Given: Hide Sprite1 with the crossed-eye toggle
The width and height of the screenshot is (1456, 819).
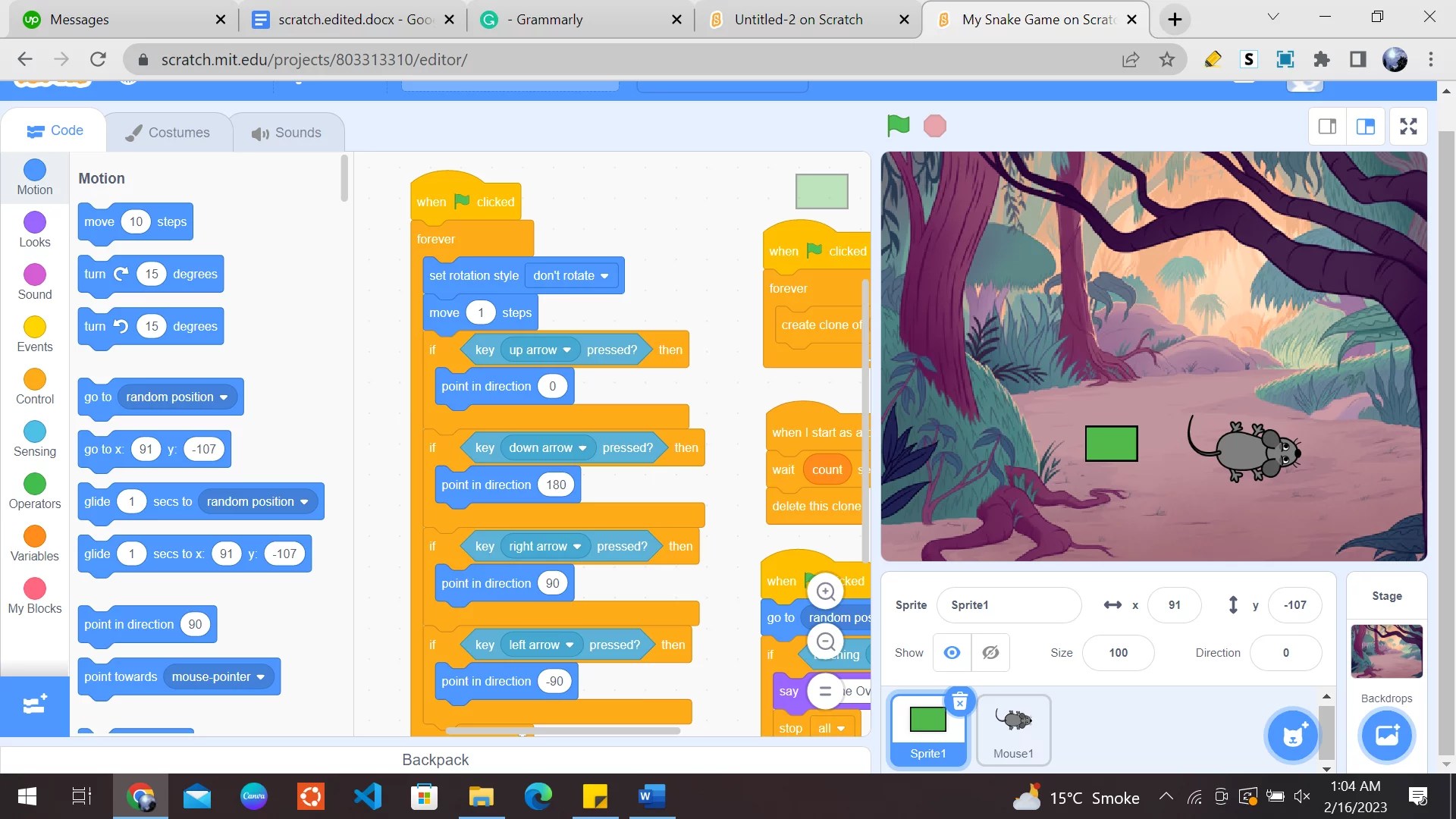Looking at the screenshot, I should point(990,652).
